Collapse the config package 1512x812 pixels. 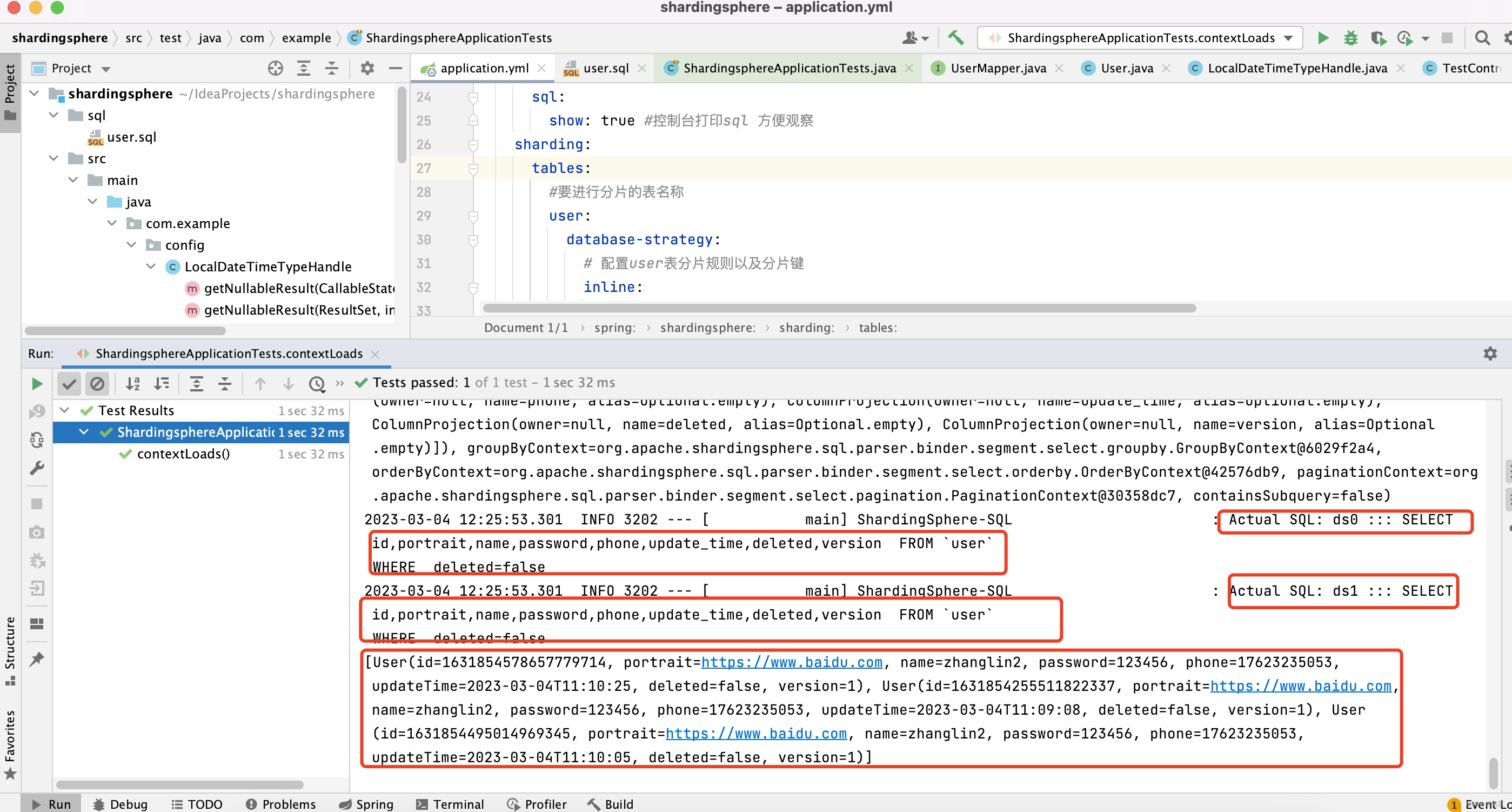(131, 245)
